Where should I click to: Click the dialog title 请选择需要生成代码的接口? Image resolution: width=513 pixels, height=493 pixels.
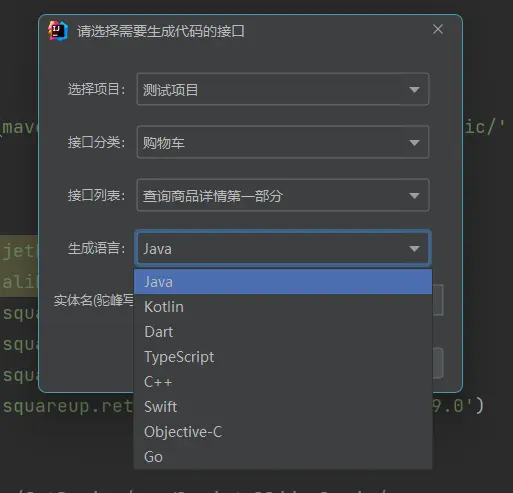point(161,31)
